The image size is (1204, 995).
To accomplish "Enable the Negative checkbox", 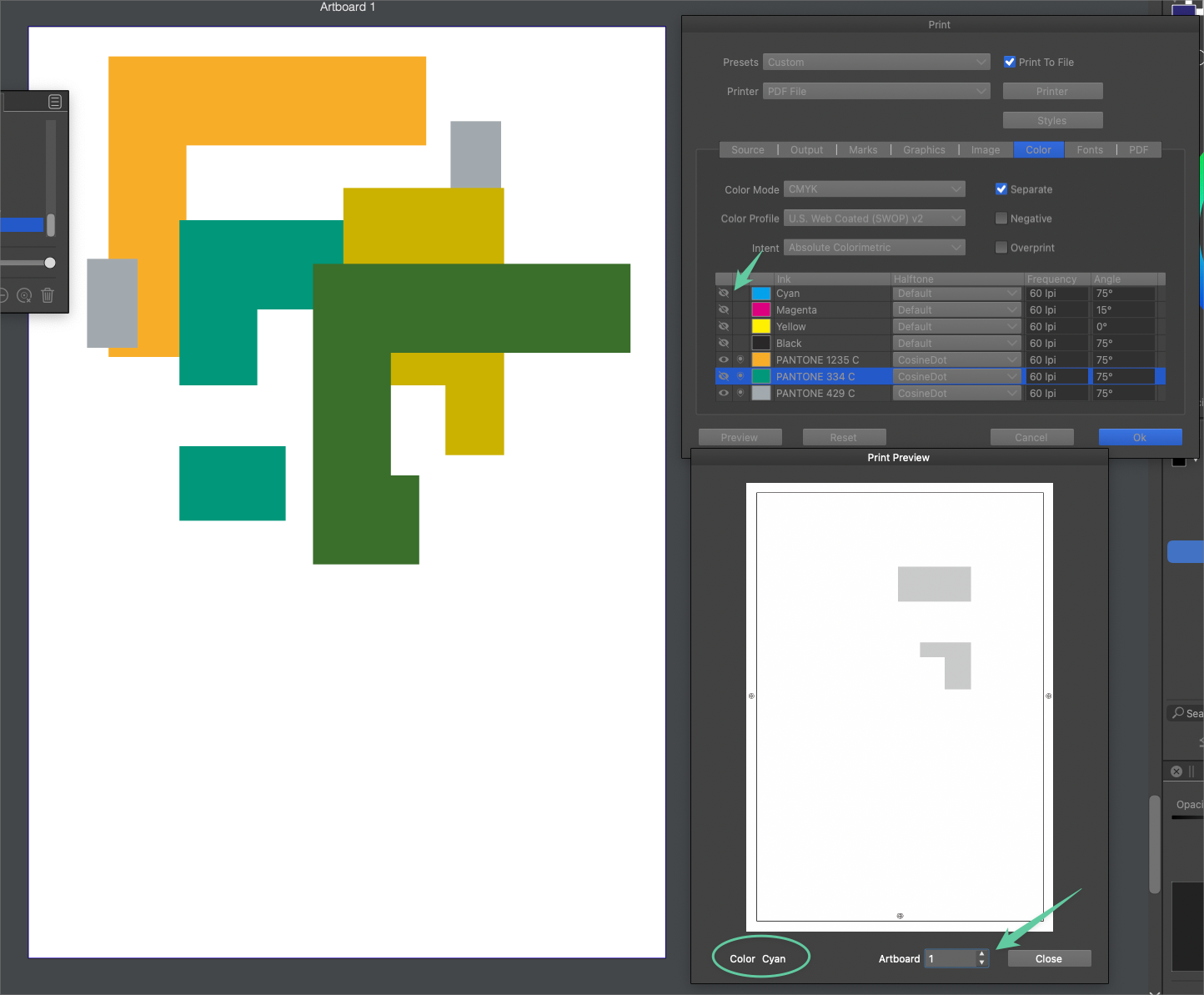I will tap(1001, 219).
